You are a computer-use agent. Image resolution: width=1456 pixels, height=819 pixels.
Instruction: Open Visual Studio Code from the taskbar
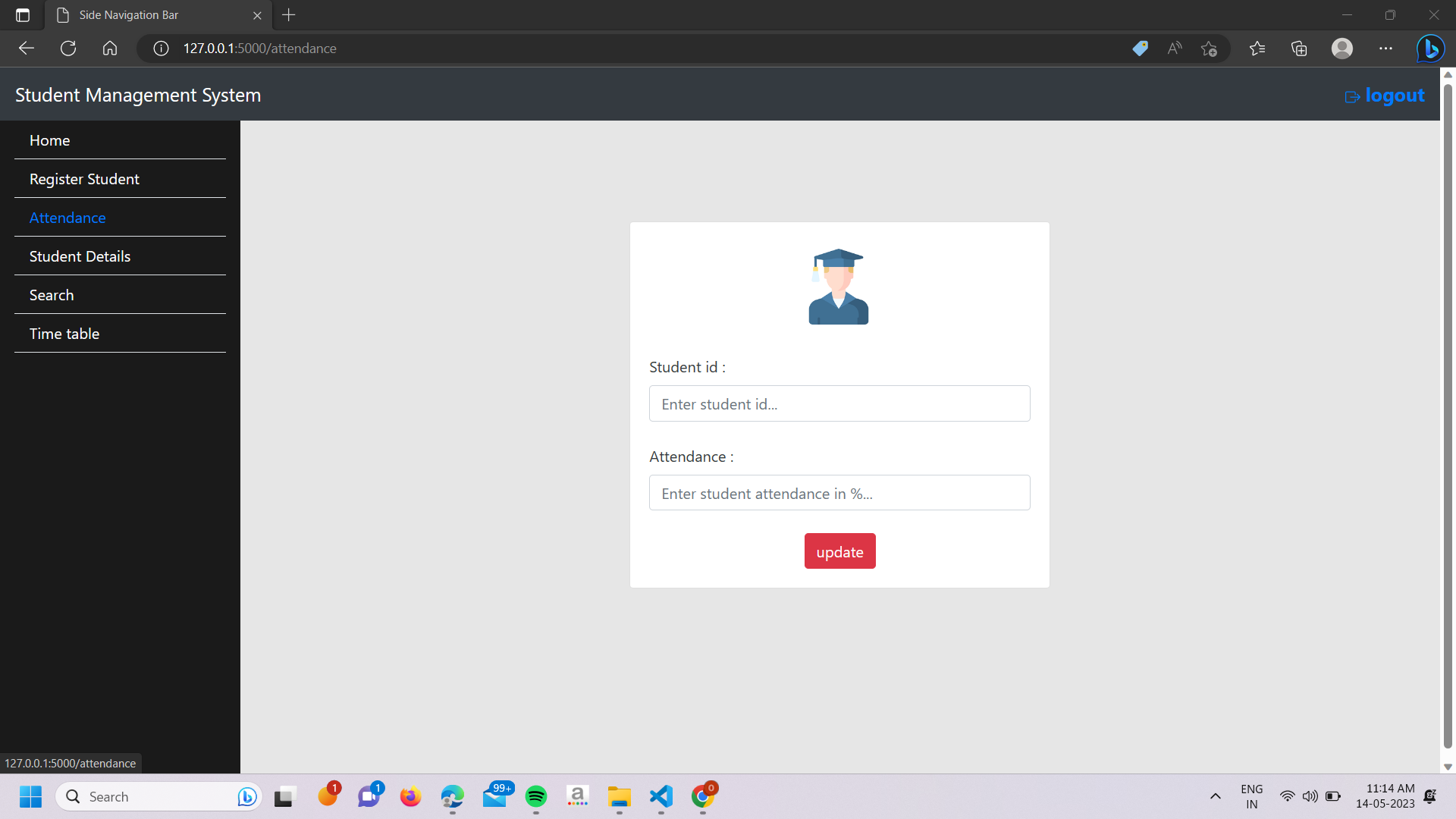[x=660, y=796]
